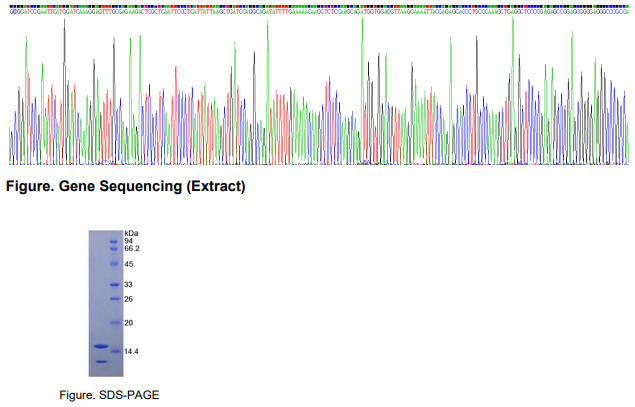Select the 66.2 kDa marker label
Viewport: 635px width, 407px height.
tap(131, 248)
